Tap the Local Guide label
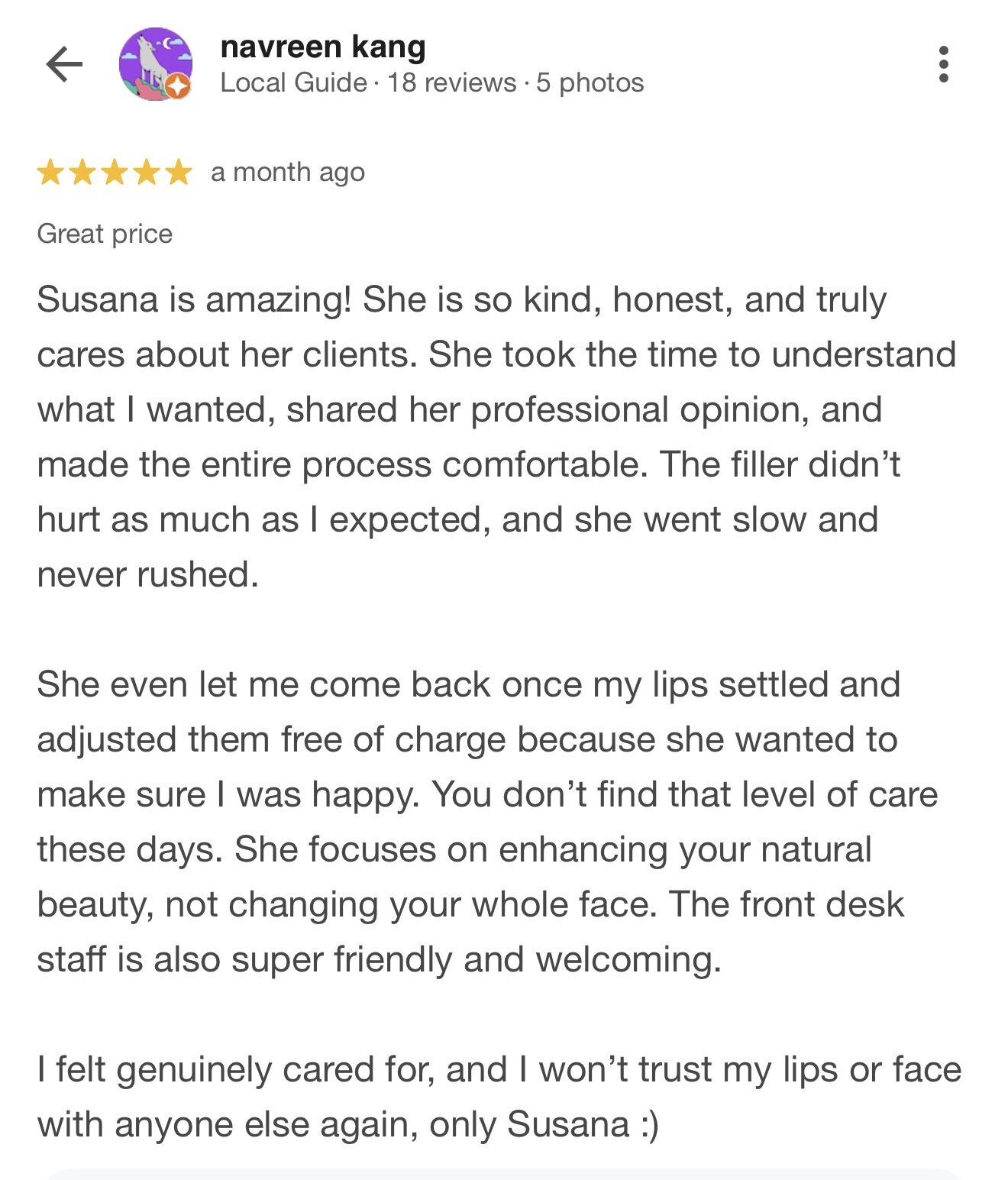Viewport: 1008px width, 1180px height. coord(293,82)
